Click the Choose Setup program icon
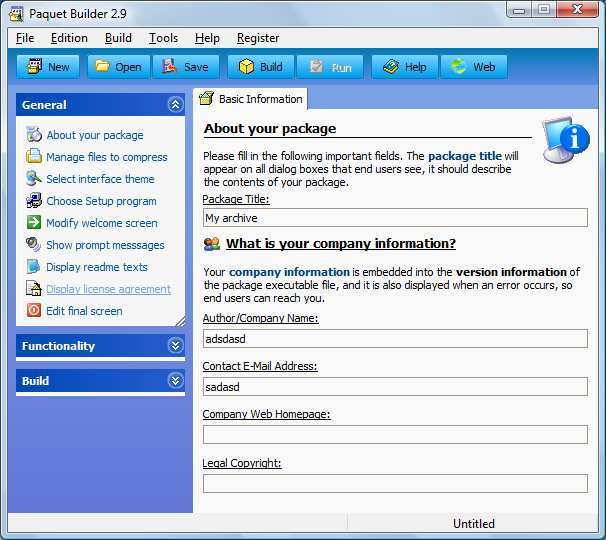606x540 pixels. tap(34, 200)
